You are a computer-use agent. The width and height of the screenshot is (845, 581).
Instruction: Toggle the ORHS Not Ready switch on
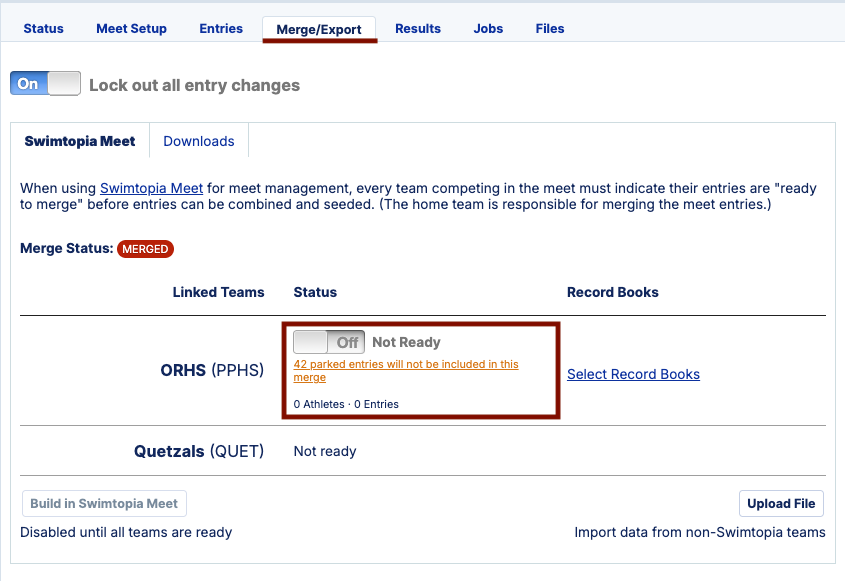[329, 342]
